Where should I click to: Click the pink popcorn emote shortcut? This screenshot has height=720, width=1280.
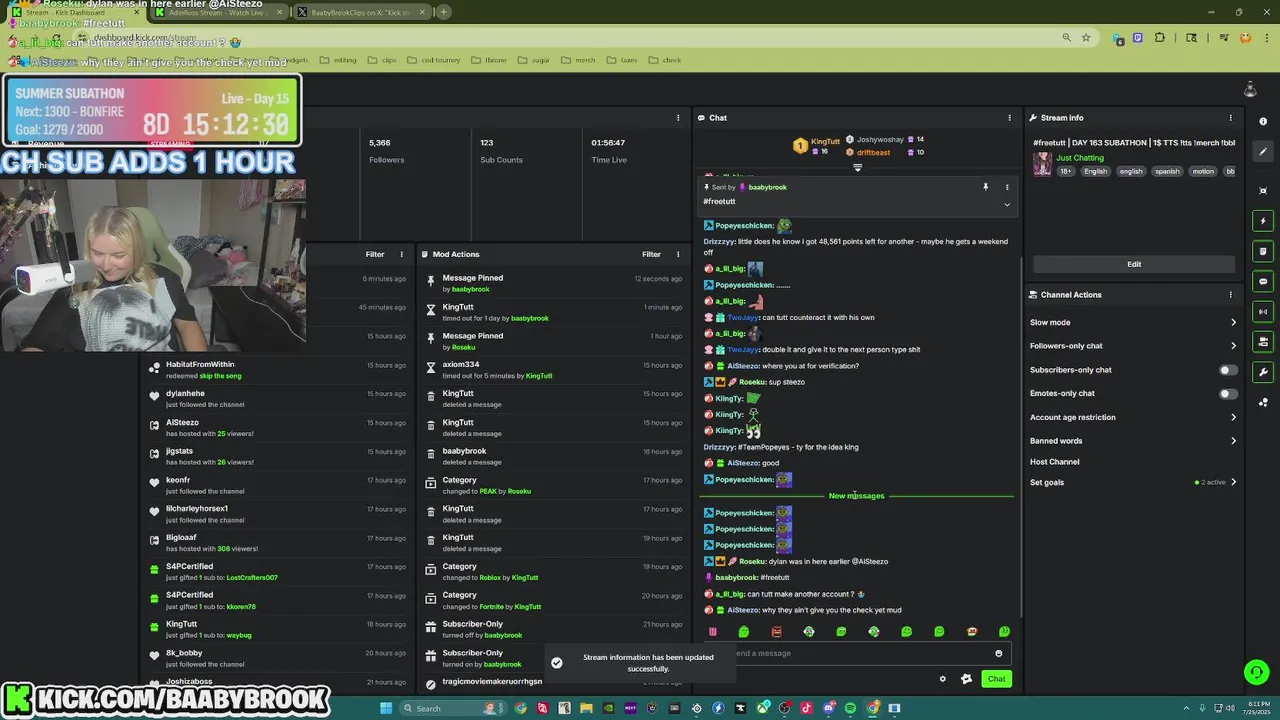pyautogui.click(x=713, y=632)
